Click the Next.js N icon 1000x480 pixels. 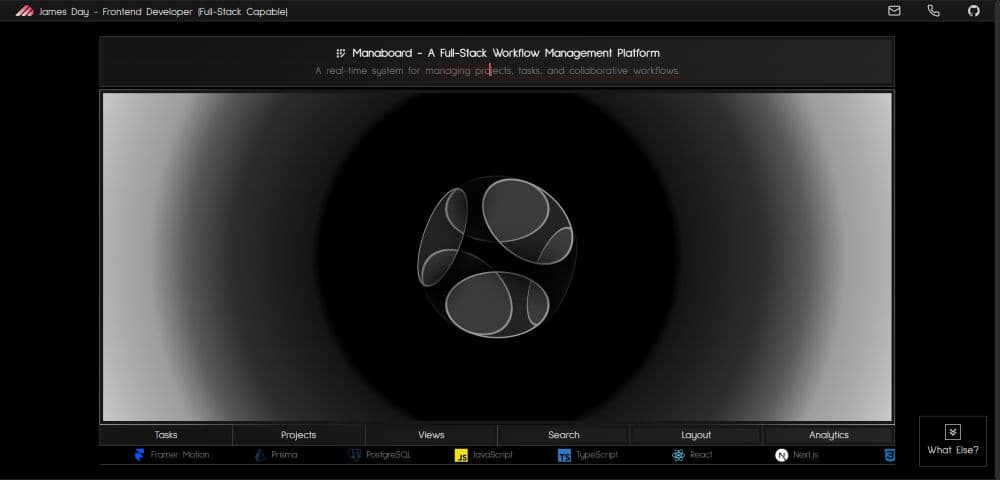[781, 455]
